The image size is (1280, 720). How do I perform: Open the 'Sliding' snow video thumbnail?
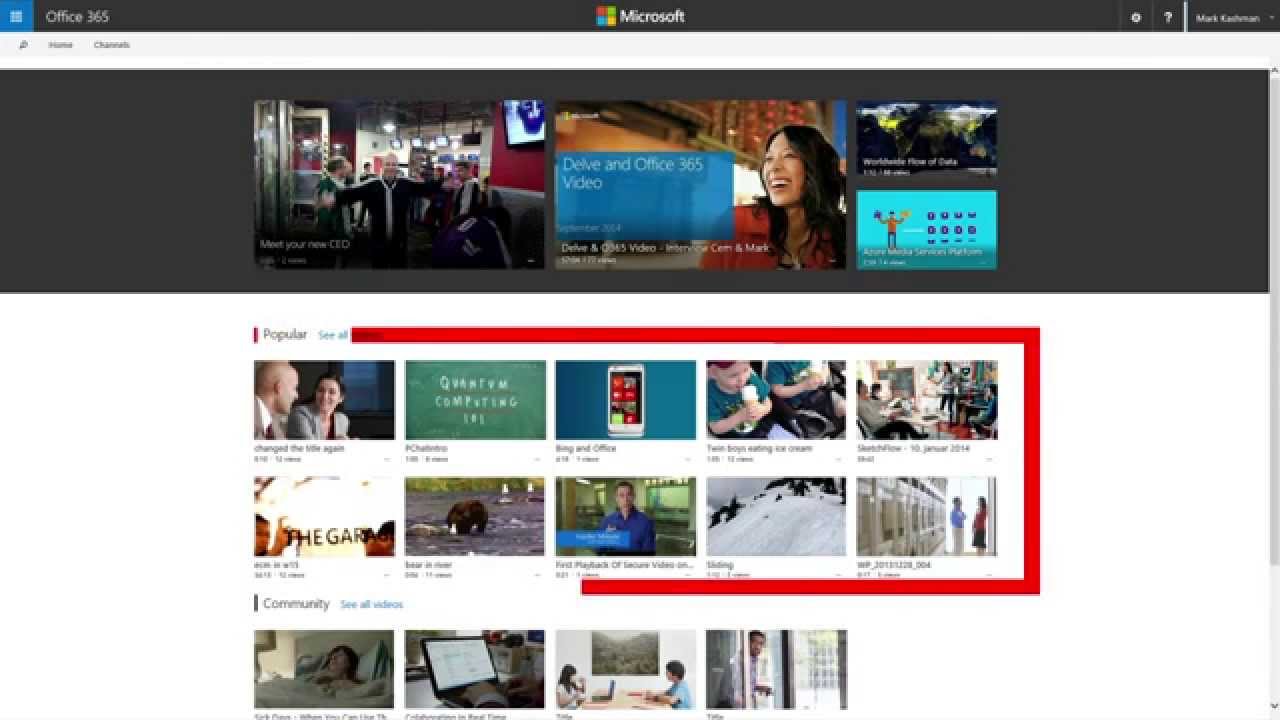pyautogui.click(x=776, y=516)
